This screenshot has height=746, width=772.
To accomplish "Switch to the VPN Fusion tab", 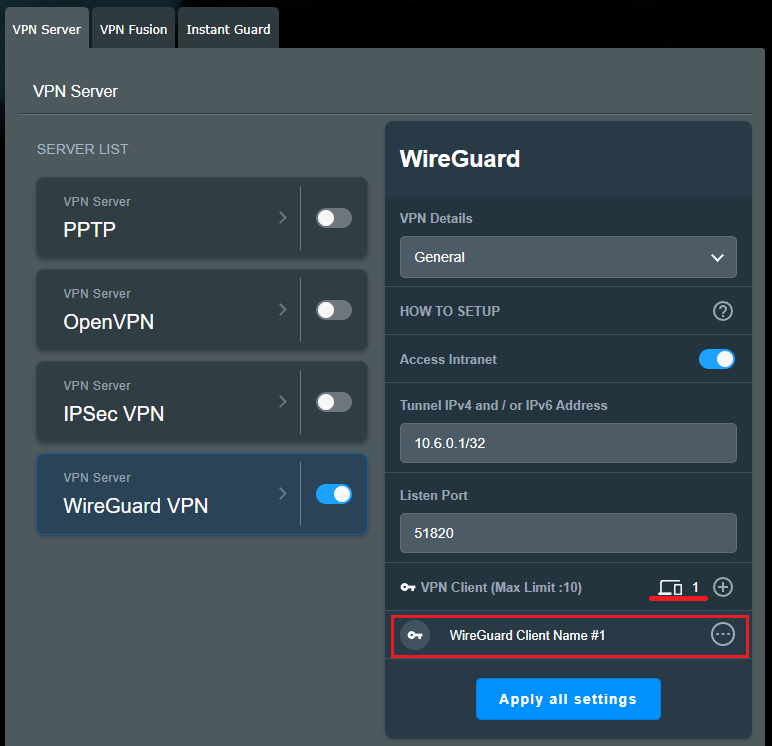I will [x=133, y=30].
